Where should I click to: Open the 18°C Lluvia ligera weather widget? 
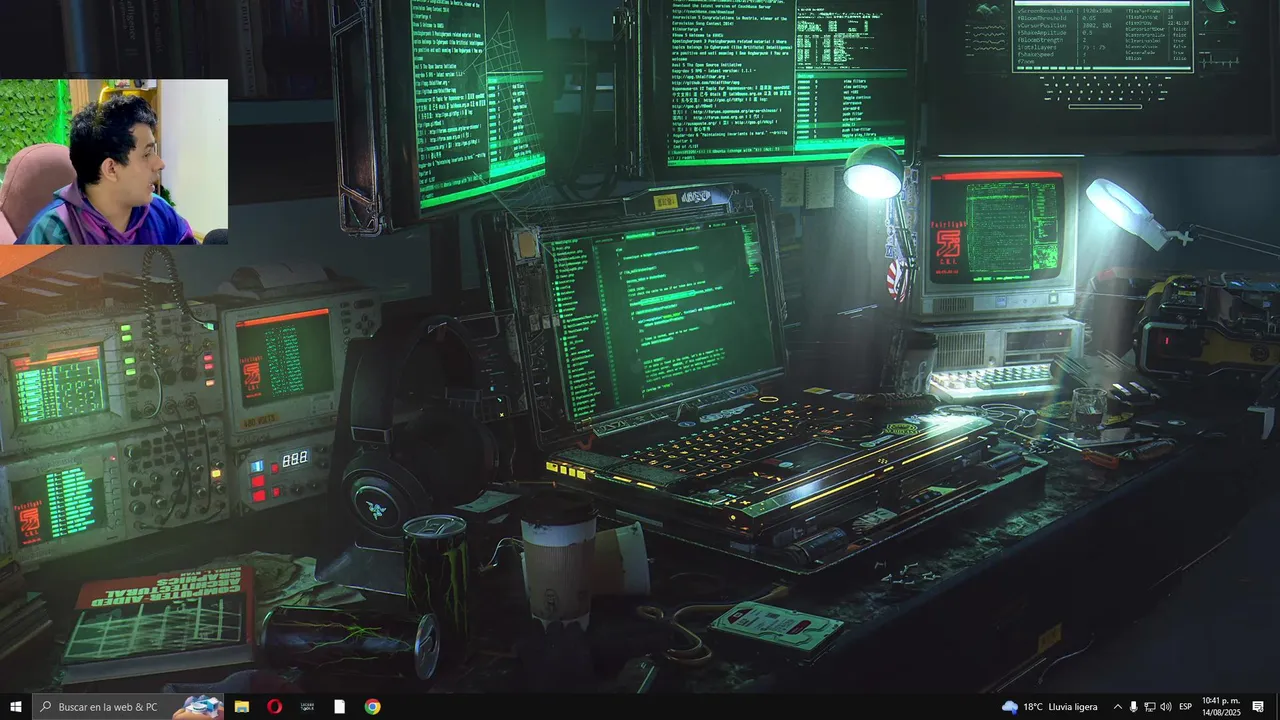click(x=1050, y=707)
